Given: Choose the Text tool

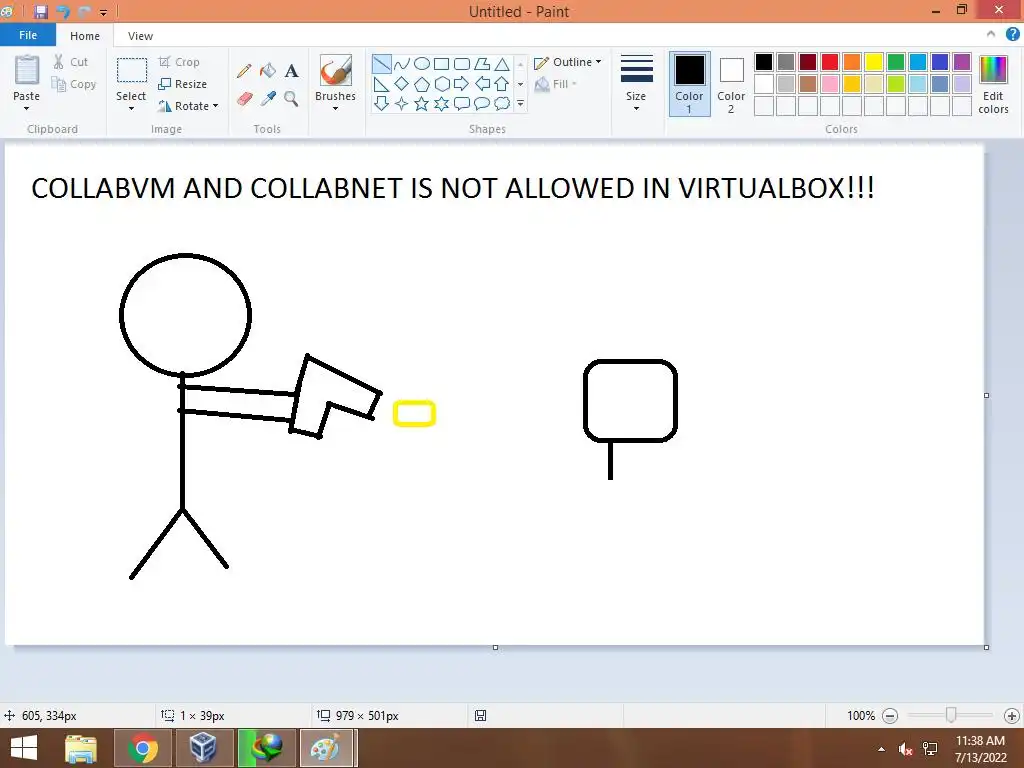Looking at the screenshot, I should (291, 71).
